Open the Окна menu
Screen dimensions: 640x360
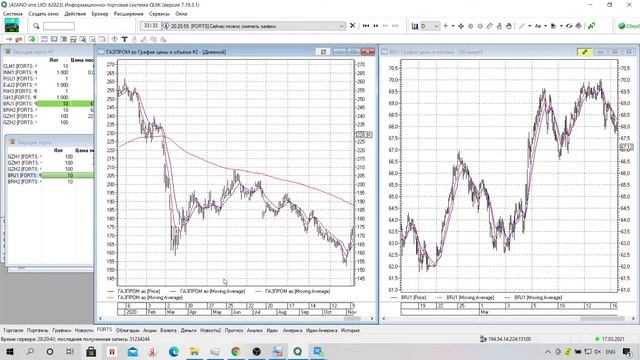click(181, 14)
